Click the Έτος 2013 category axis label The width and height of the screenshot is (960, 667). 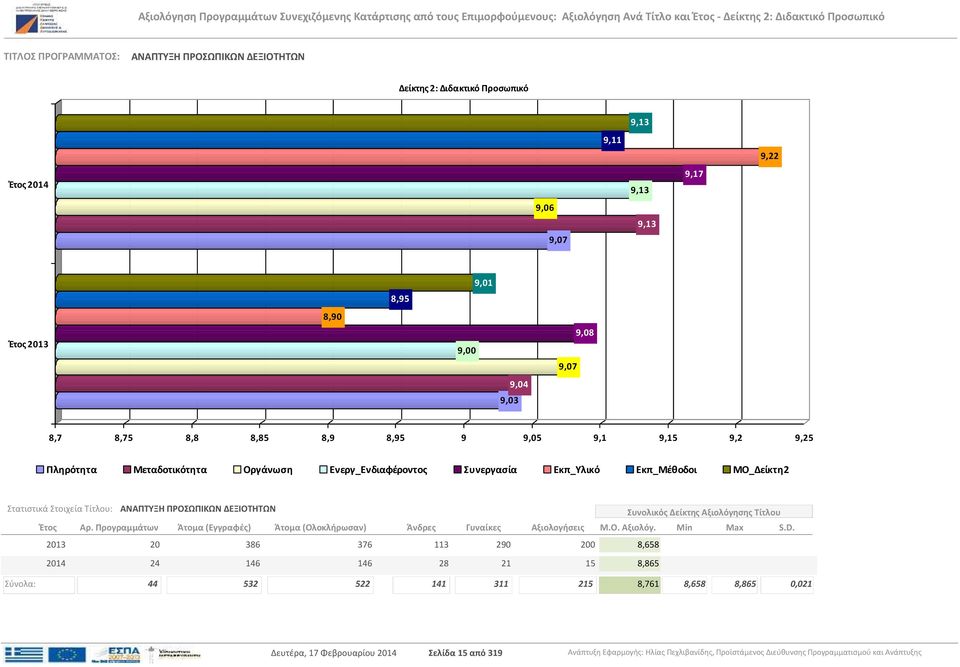click(x=28, y=344)
